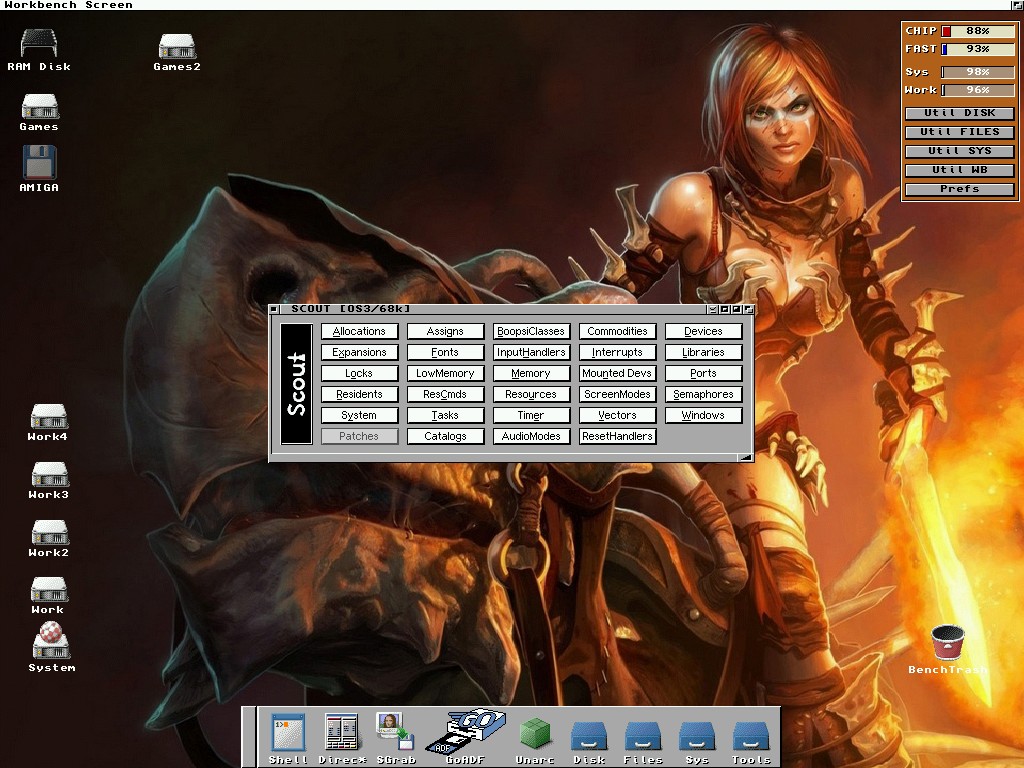Image resolution: width=1024 pixels, height=768 pixels.
Task: Click the Workbench Screen title bar
Action: 507,5
